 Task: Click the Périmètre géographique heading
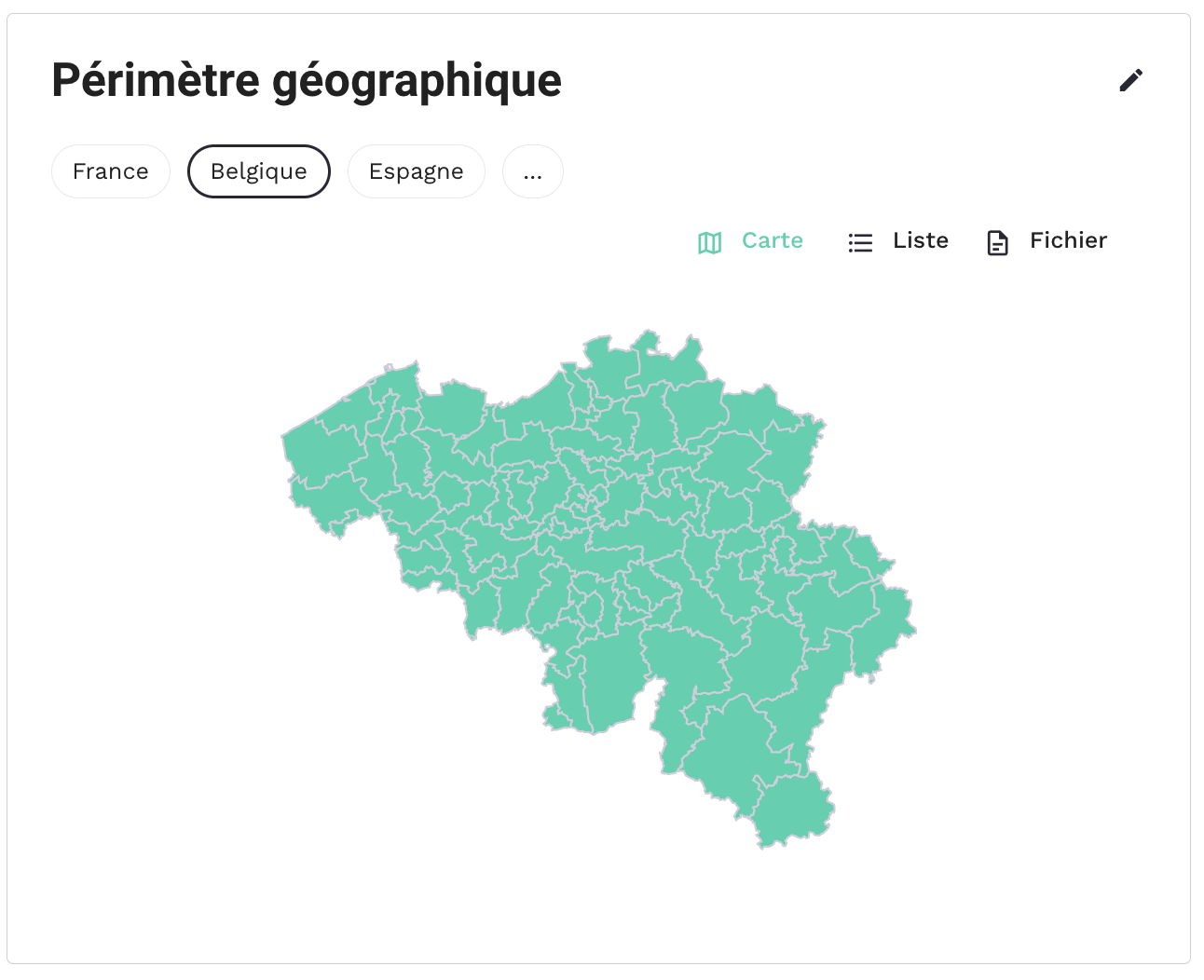click(x=307, y=80)
